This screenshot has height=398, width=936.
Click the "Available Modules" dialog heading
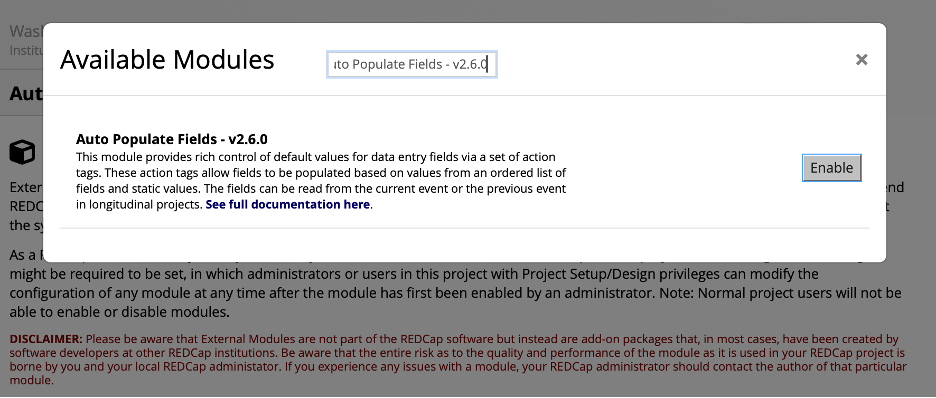(x=167, y=60)
